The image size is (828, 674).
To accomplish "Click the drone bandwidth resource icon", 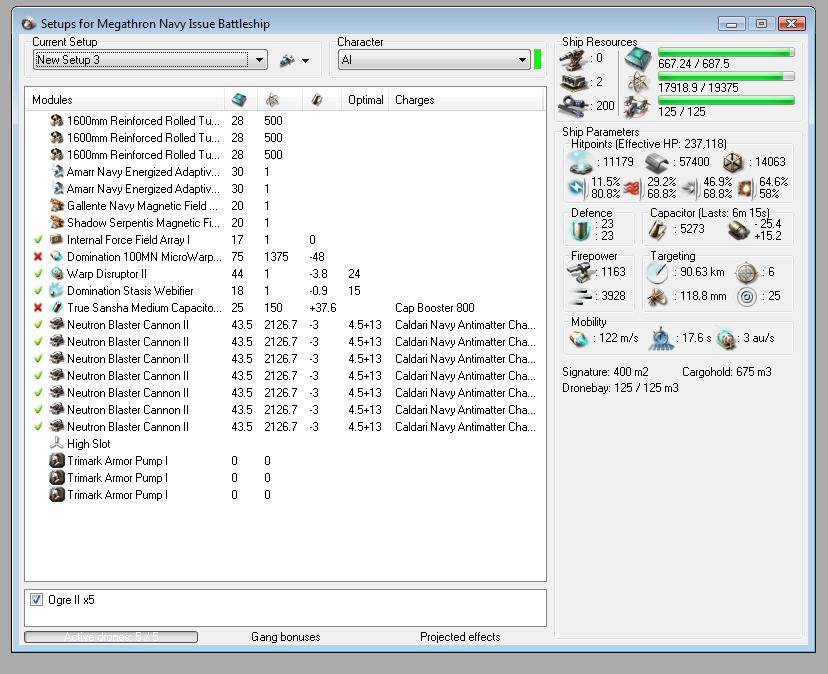I will [x=637, y=107].
